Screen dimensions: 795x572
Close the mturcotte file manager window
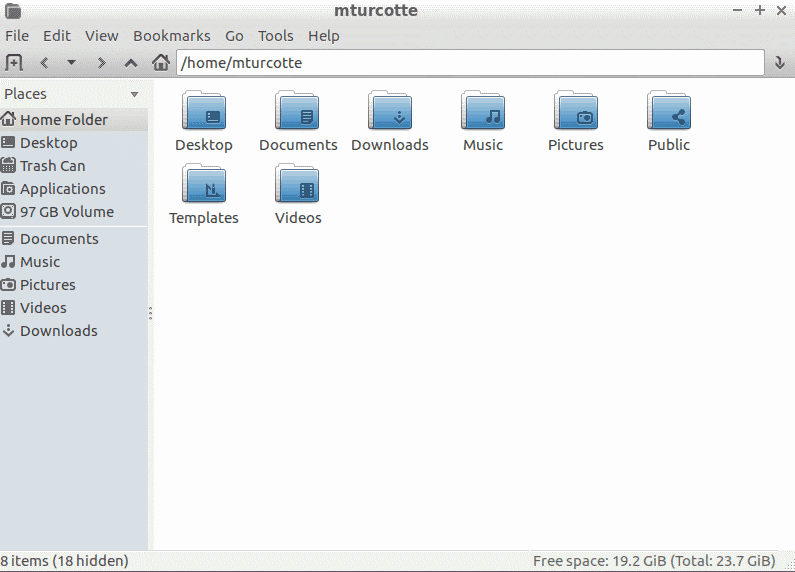coord(781,10)
